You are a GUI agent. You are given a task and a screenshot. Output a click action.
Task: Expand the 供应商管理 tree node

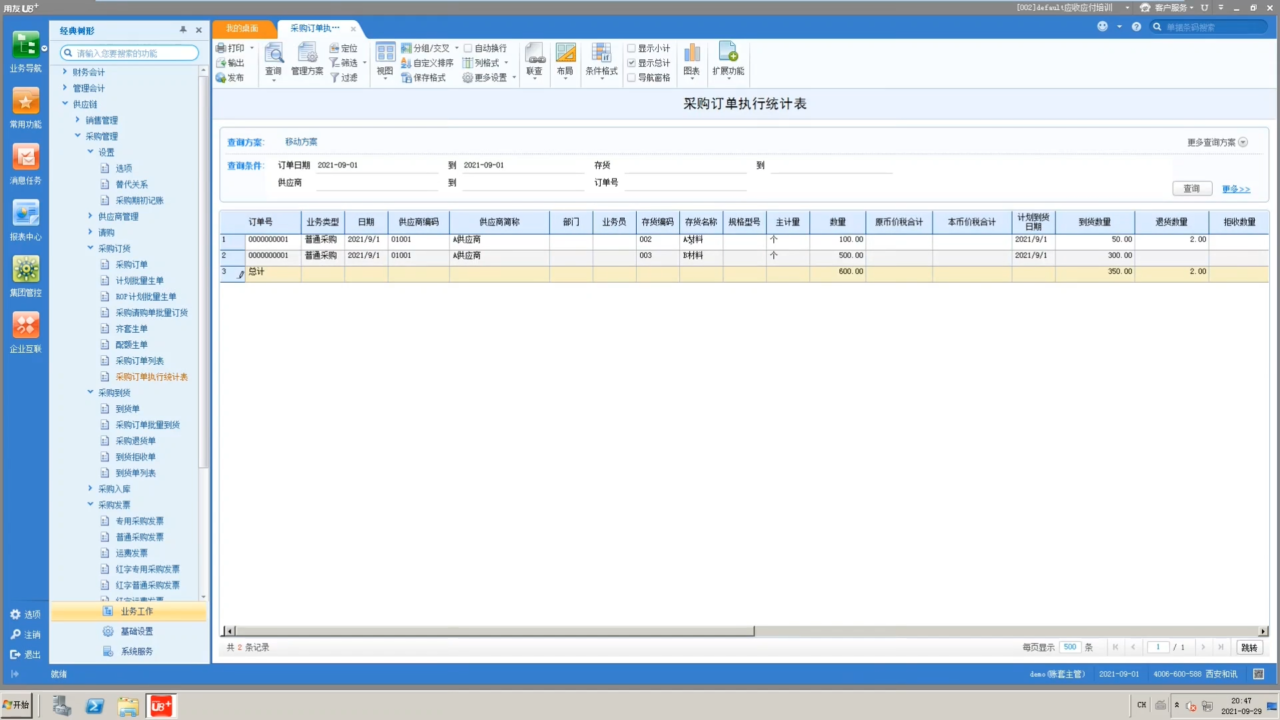point(90,216)
